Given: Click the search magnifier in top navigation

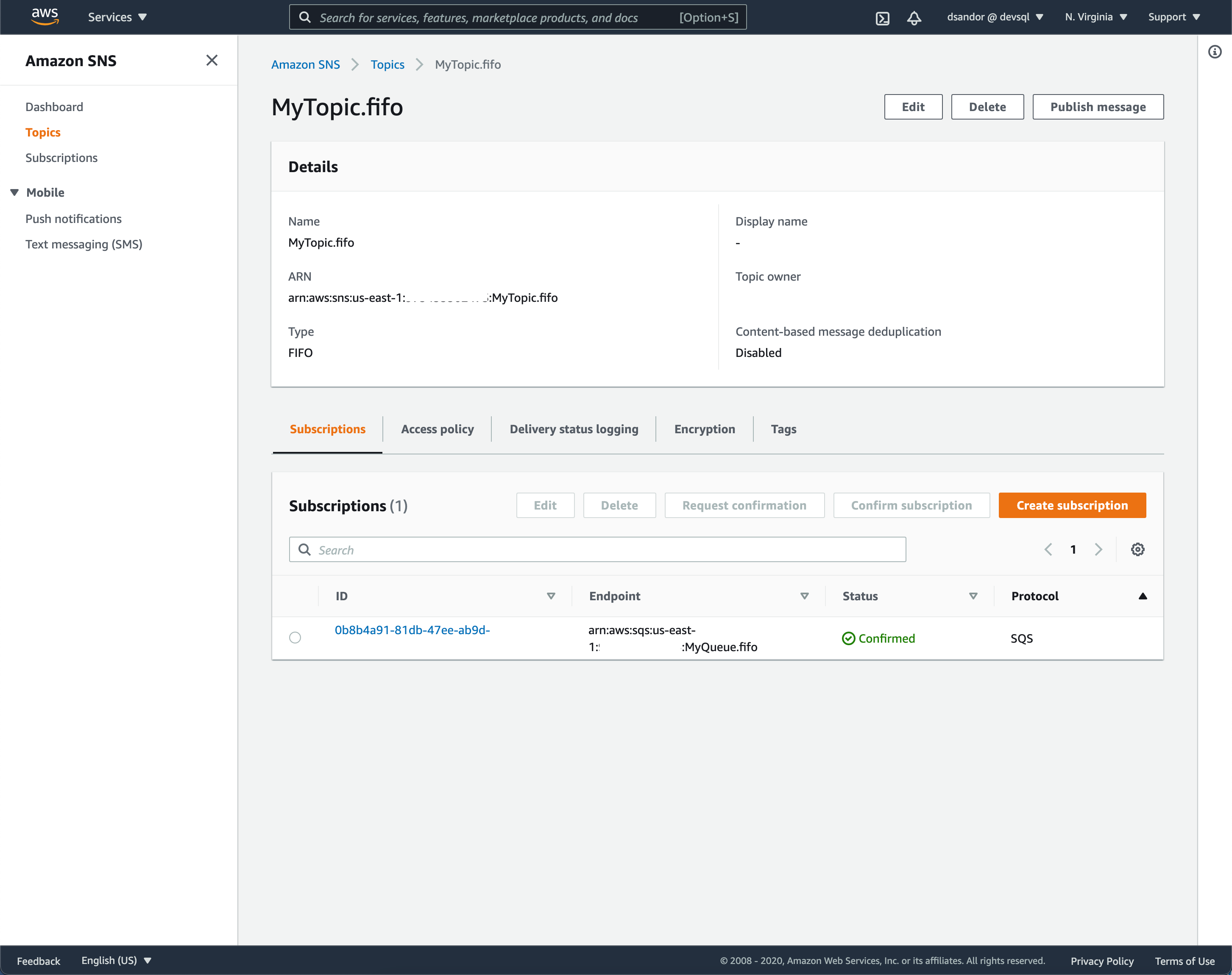Looking at the screenshot, I should 304,17.
